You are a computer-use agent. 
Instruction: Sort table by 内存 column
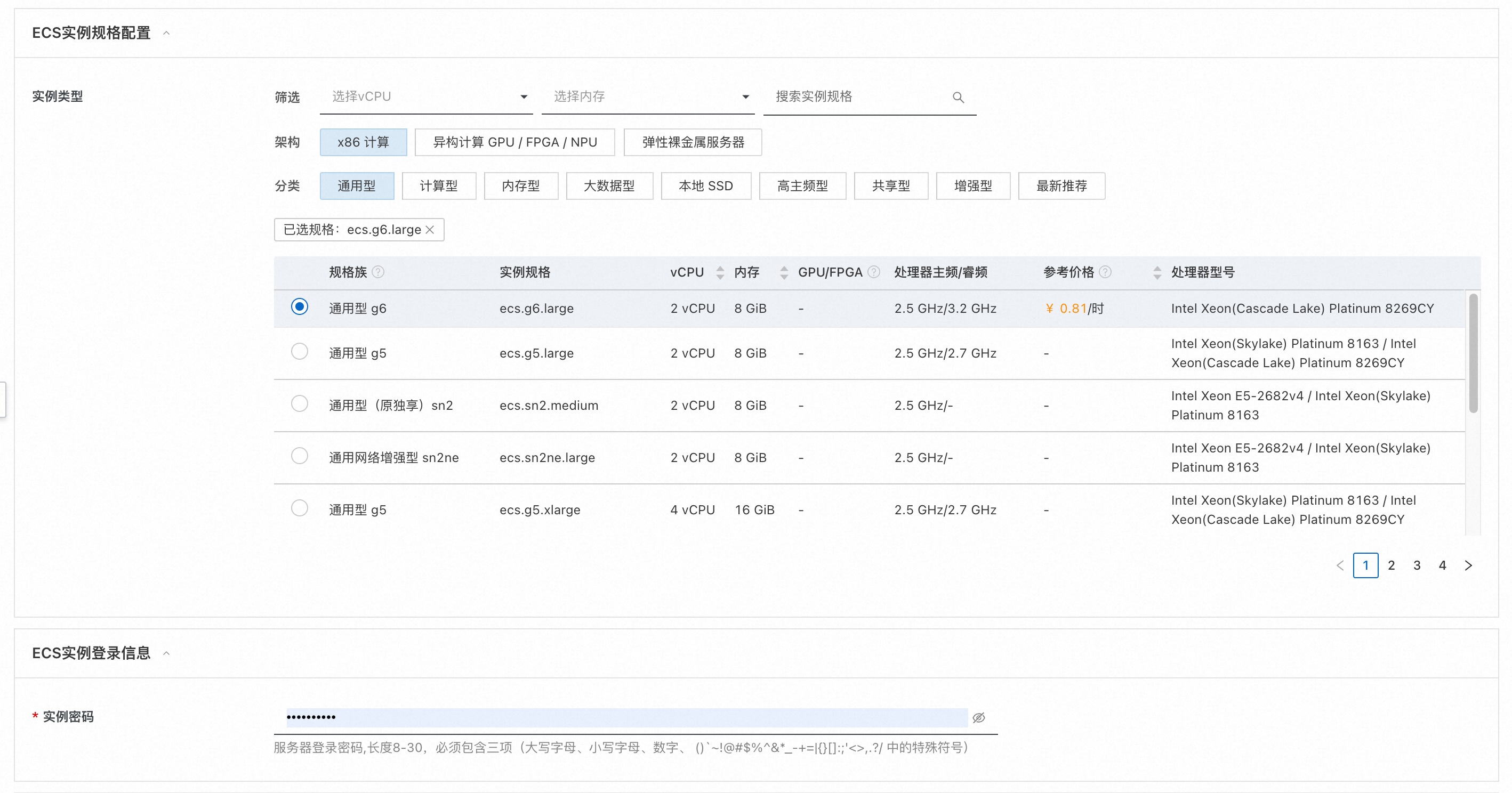point(784,272)
